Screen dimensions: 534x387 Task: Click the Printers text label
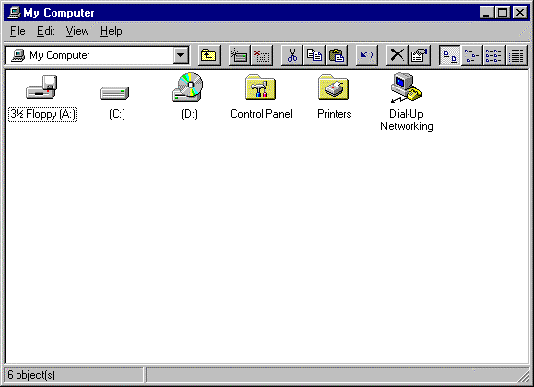pyautogui.click(x=334, y=114)
